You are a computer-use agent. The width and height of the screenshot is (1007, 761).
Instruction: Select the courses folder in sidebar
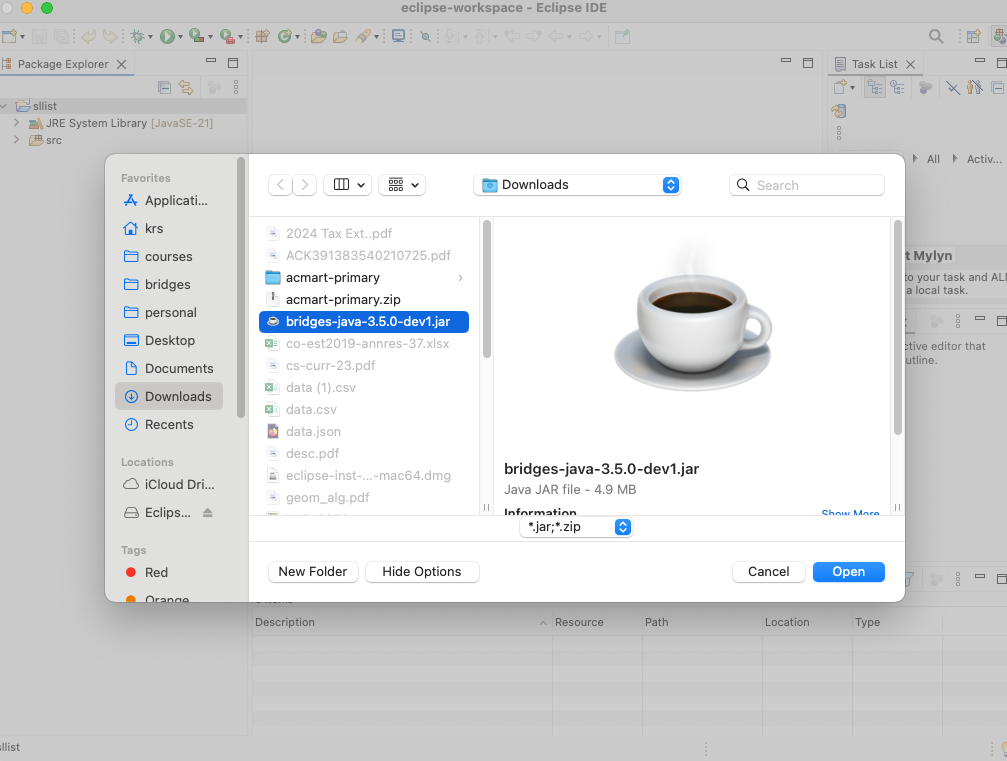pyautogui.click(x=170, y=256)
